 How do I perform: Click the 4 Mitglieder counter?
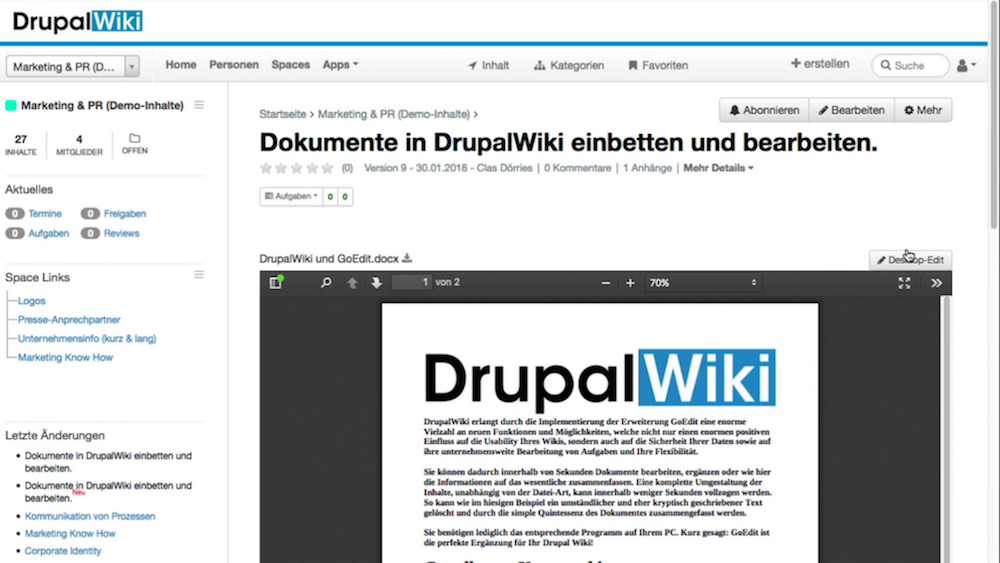point(79,145)
